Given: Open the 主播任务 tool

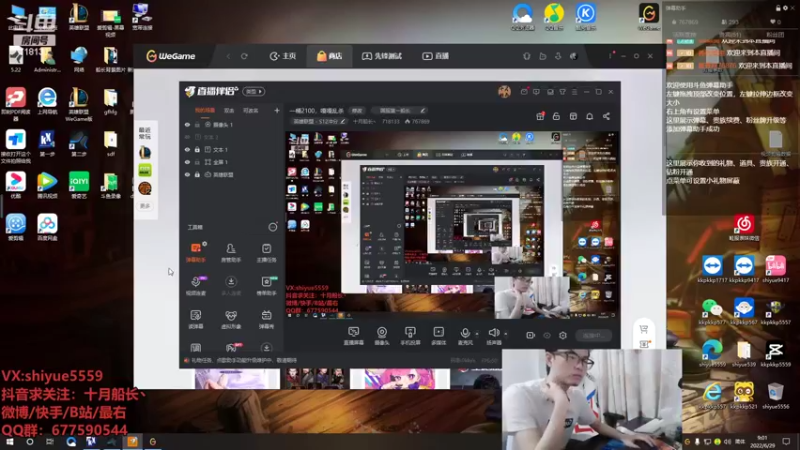Looking at the screenshot, I should 266,252.
